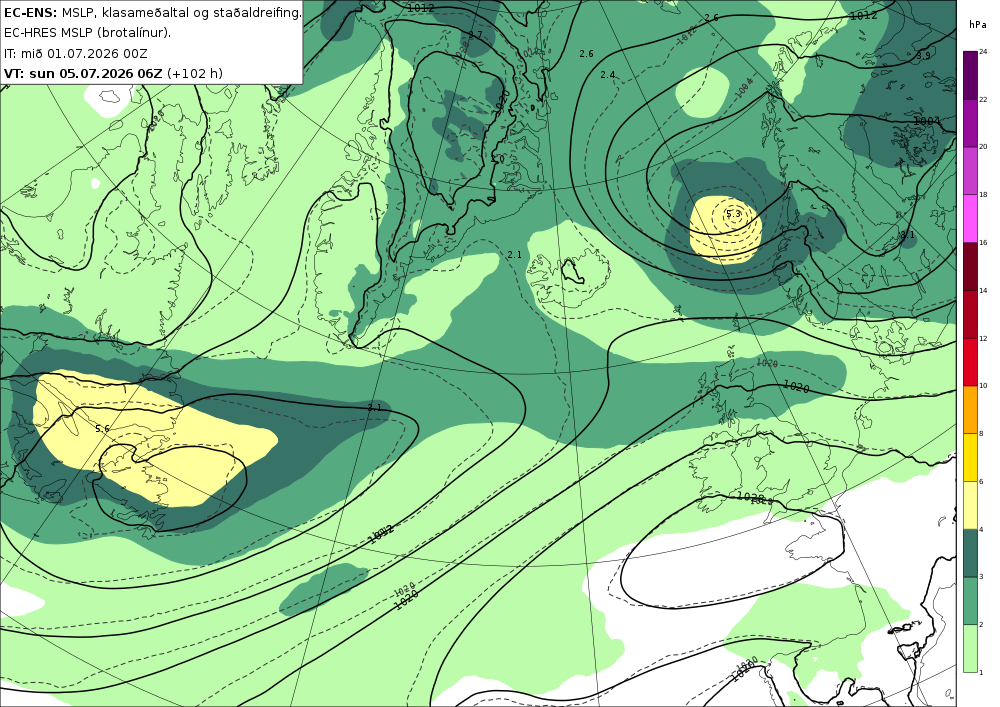
Task: Click the 22–24 hPa dark purple legend swatch
Action: (x=971, y=75)
